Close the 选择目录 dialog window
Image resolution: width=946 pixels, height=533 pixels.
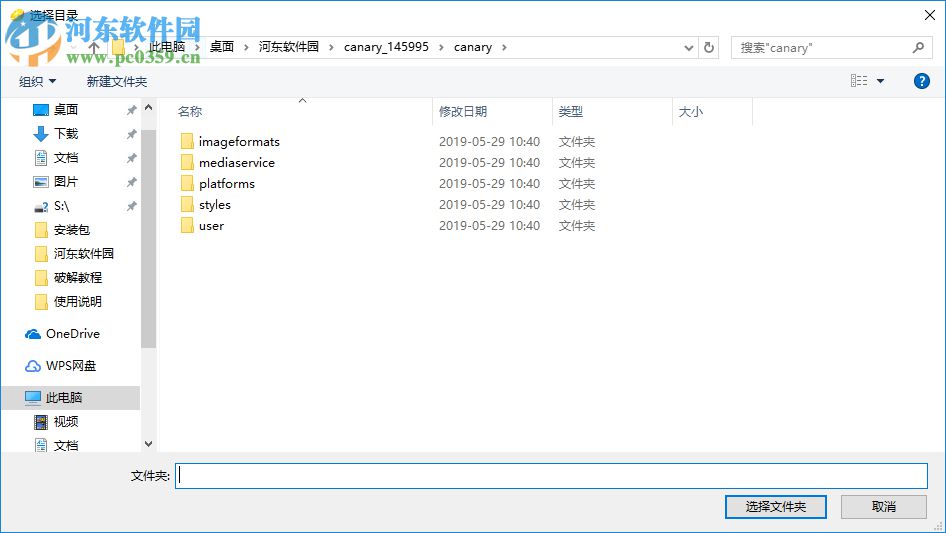point(930,15)
